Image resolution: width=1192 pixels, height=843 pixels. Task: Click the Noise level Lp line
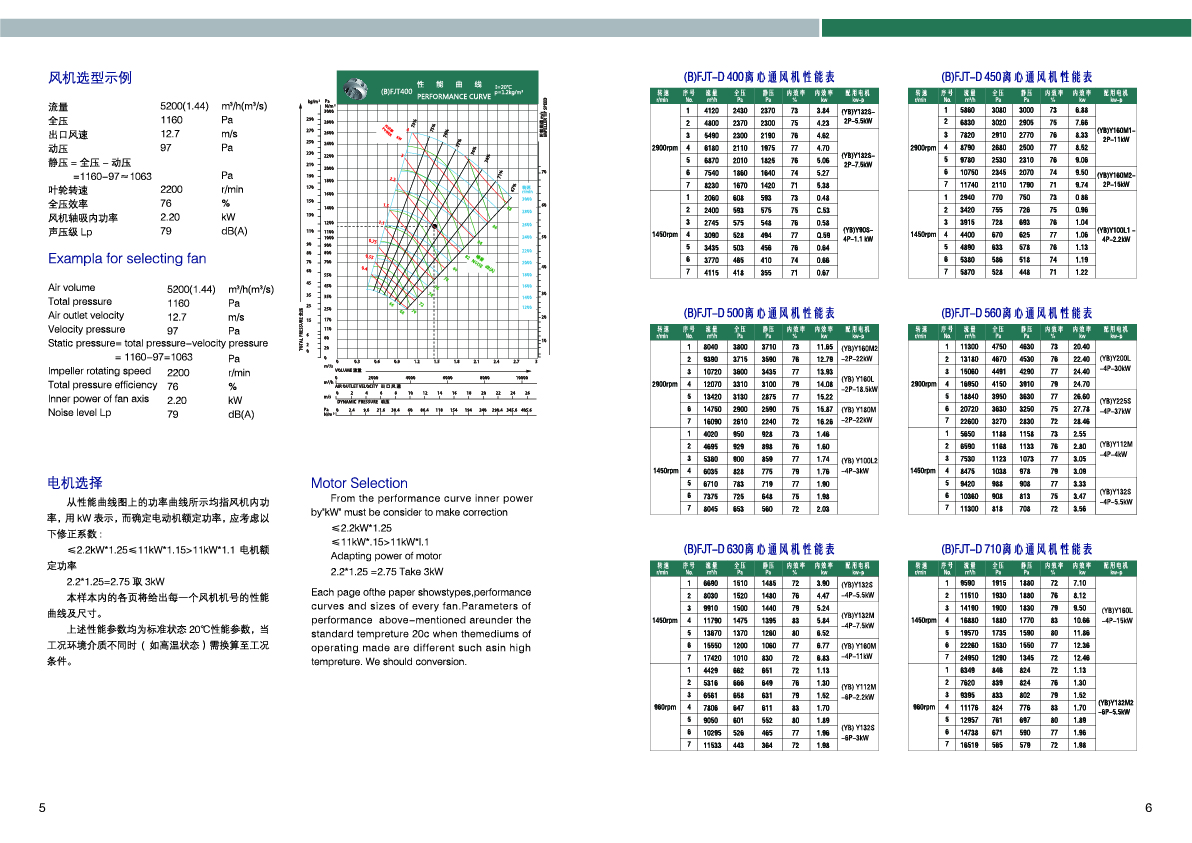[x=80, y=413]
